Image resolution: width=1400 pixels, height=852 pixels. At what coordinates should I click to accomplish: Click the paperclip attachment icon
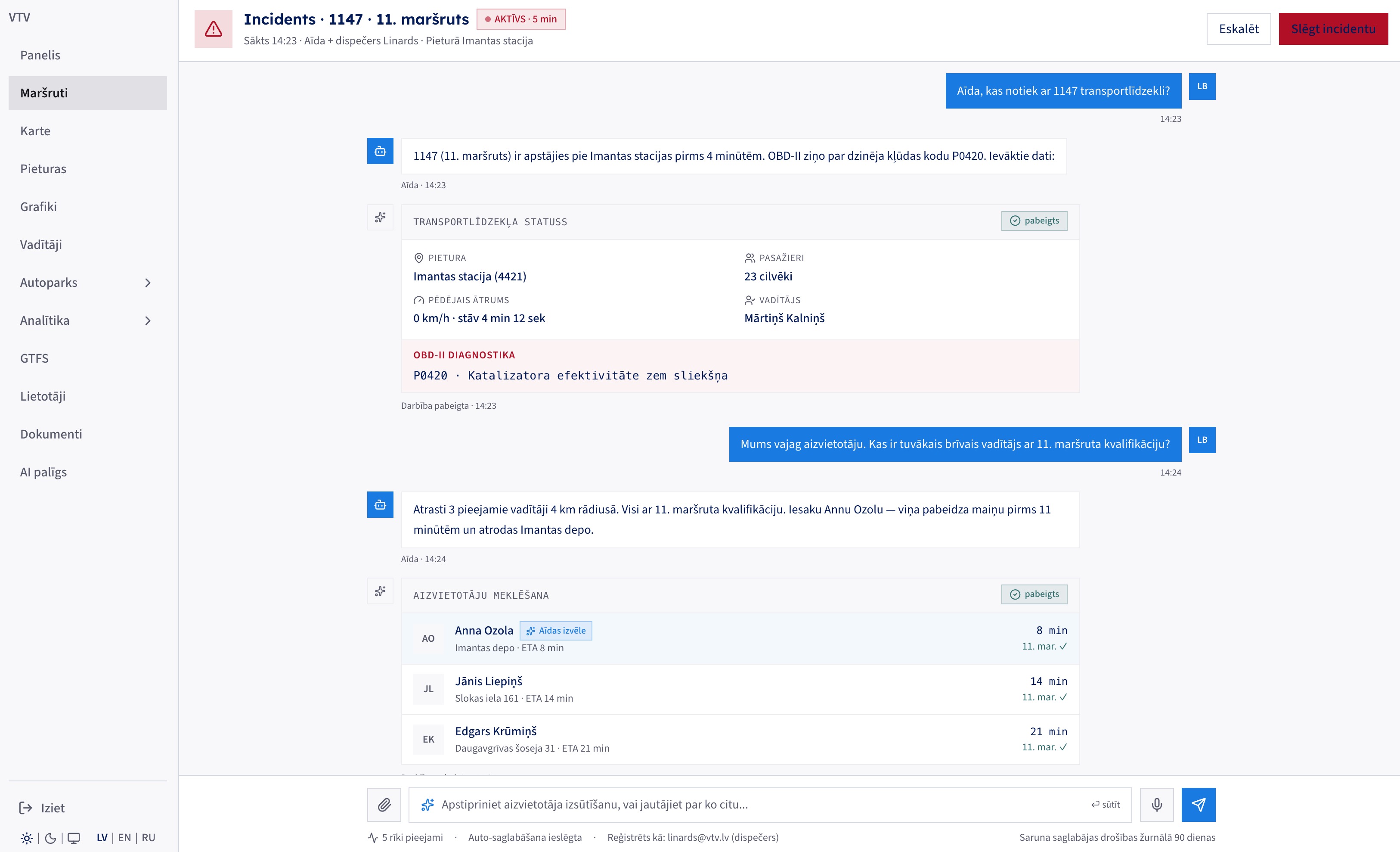pyautogui.click(x=384, y=804)
